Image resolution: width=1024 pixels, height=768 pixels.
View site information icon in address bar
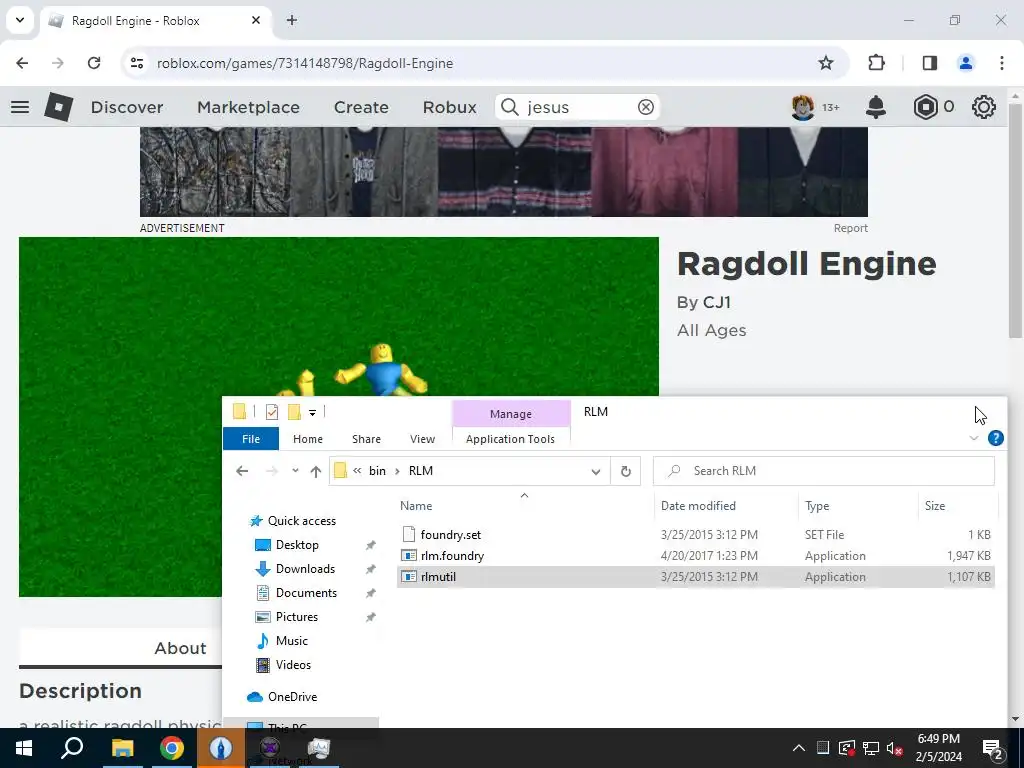click(136, 63)
